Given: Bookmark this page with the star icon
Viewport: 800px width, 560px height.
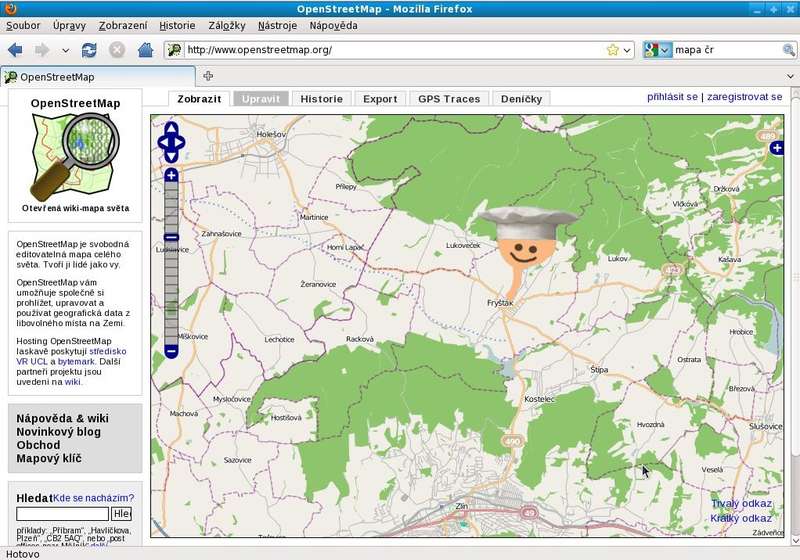Looking at the screenshot, I should [613, 50].
